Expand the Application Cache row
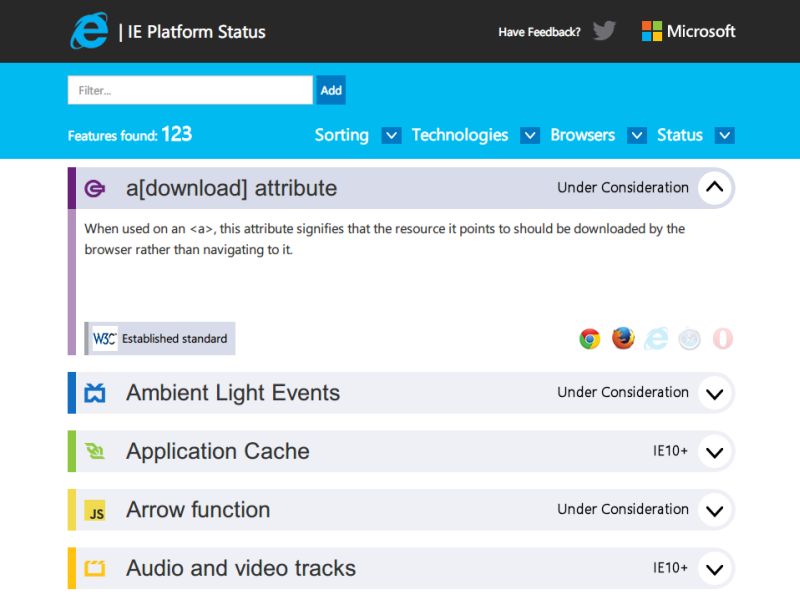This screenshot has width=800, height=600. click(x=715, y=452)
